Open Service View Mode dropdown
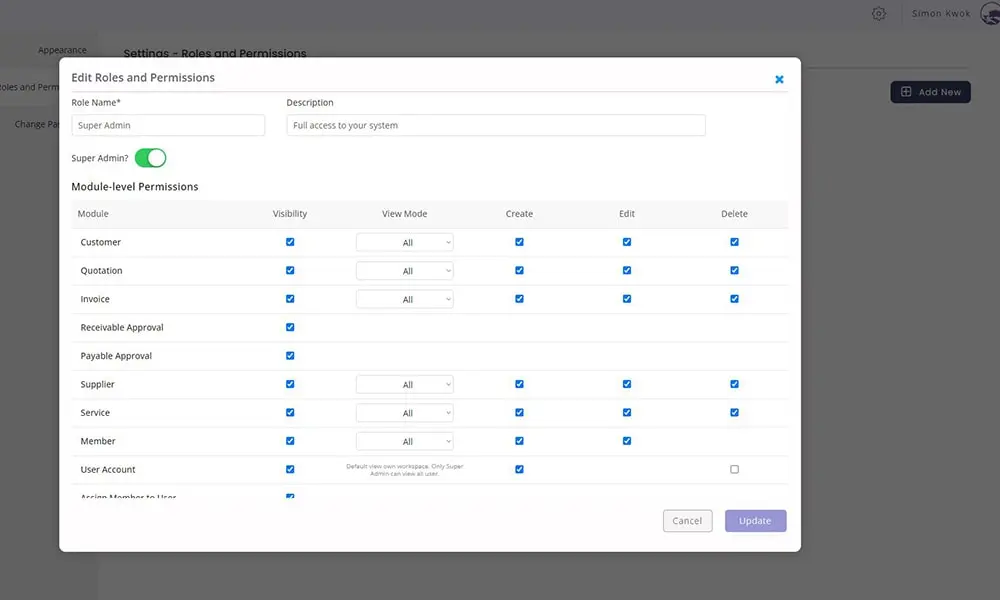Viewport: 1000px width, 600px height. pyautogui.click(x=405, y=413)
